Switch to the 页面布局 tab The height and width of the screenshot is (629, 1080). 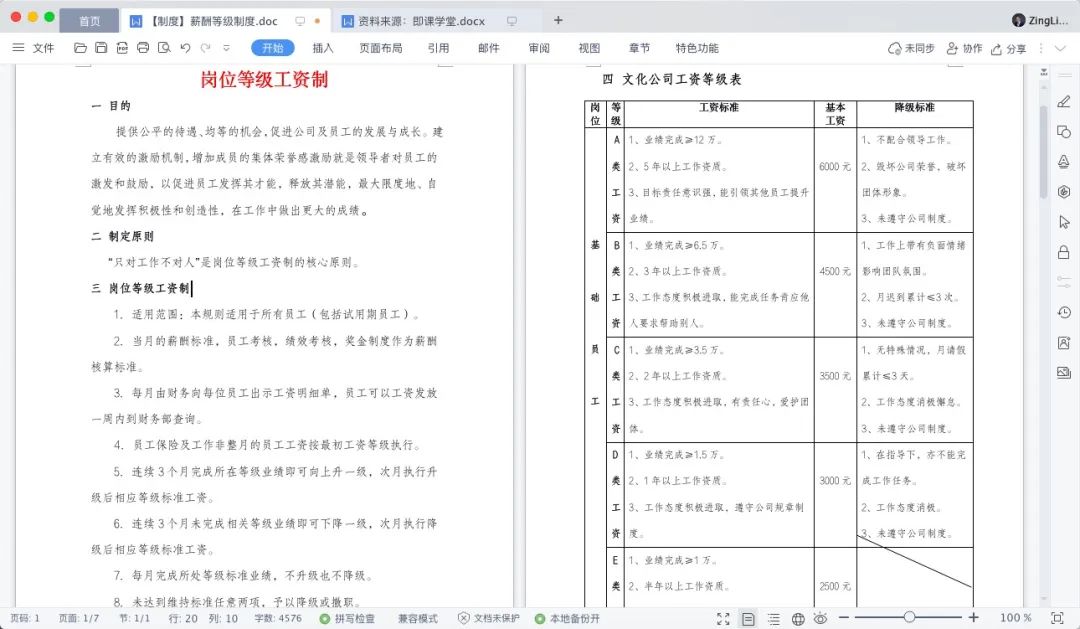tap(380, 48)
